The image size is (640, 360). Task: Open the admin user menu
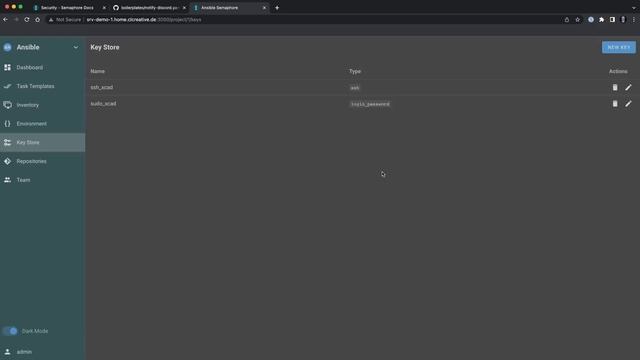point(42,351)
